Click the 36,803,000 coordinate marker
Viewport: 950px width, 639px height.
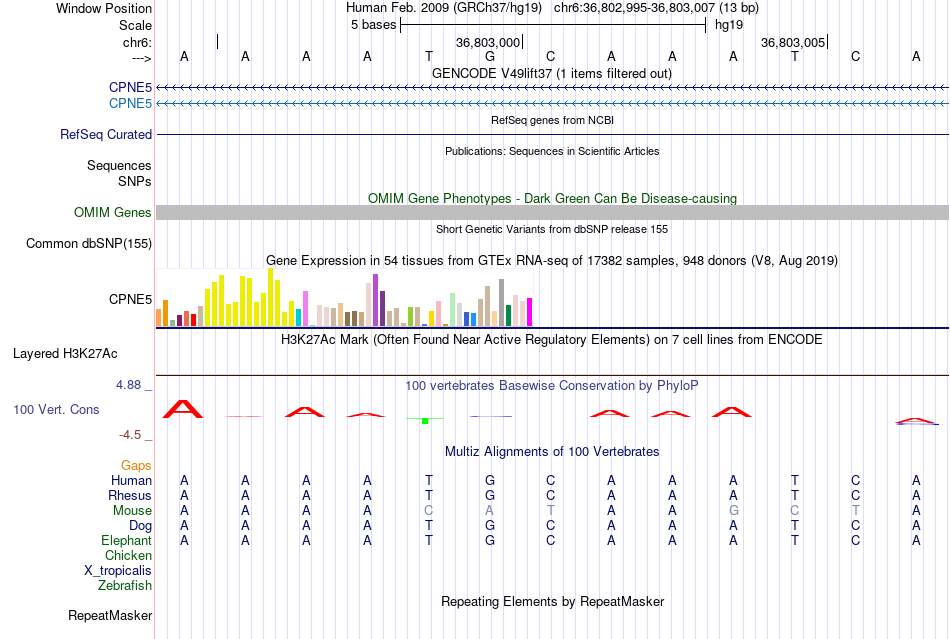tap(488, 42)
